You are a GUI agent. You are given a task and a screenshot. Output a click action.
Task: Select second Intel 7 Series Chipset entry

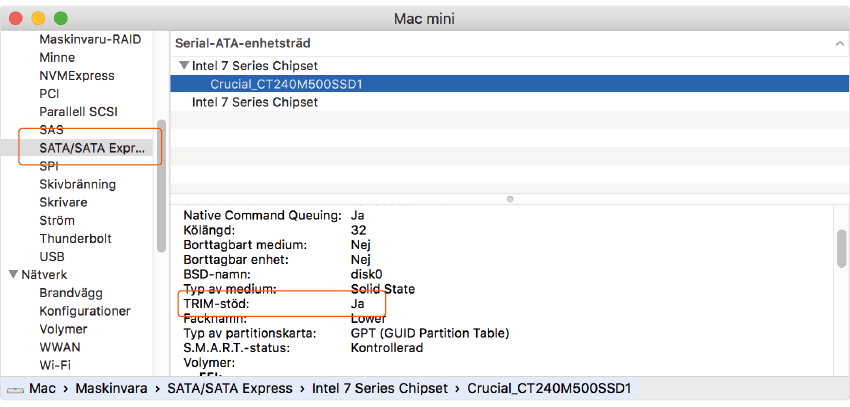(254, 102)
